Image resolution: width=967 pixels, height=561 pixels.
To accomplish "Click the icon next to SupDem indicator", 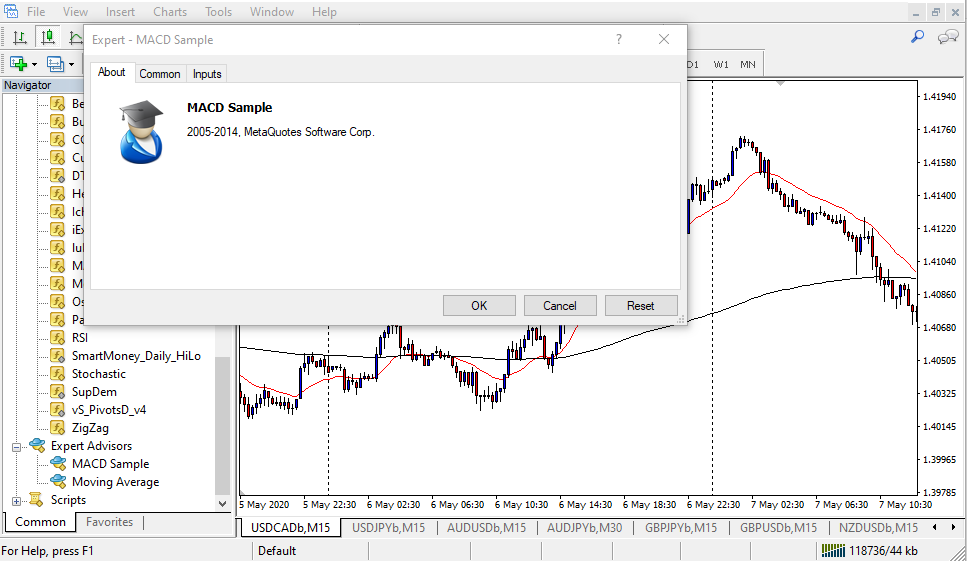I will (57, 391).
